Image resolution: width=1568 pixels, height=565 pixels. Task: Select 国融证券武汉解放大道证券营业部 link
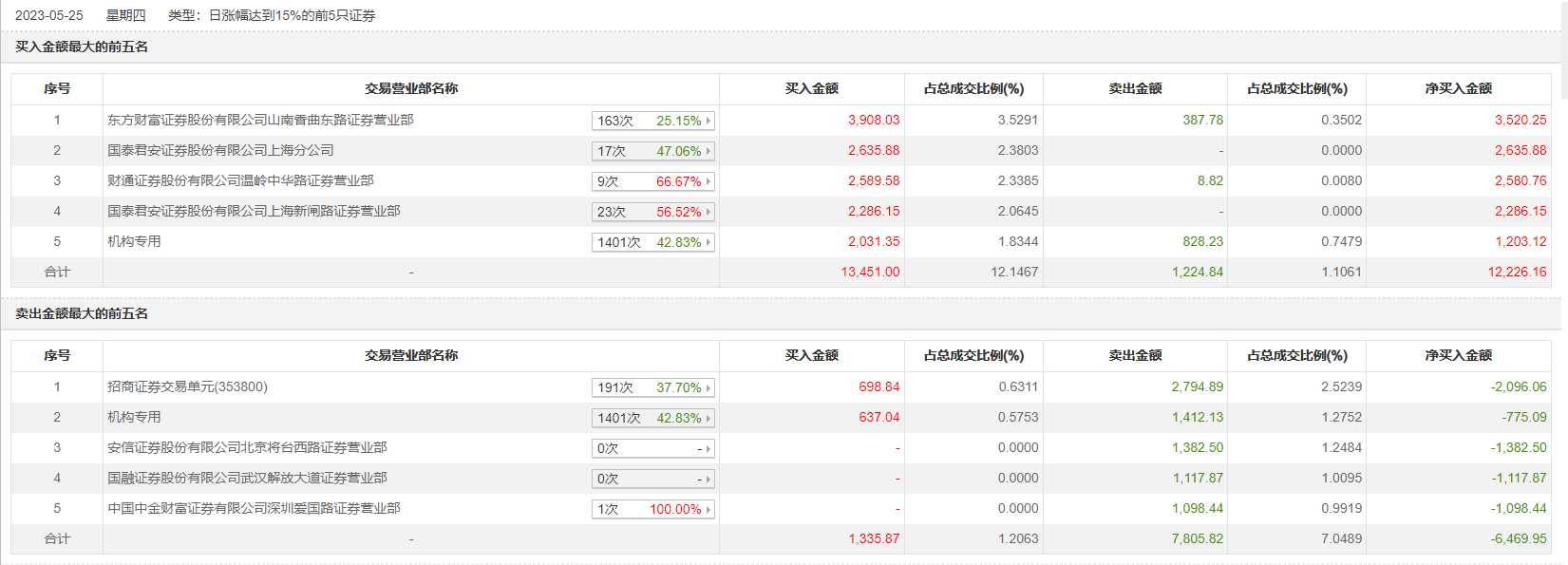247,479
